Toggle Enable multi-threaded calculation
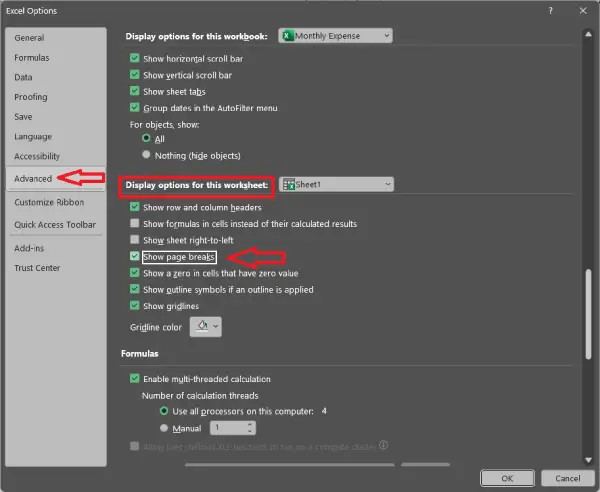The height and width of the screenshot is (492, 600). [135, 379]
